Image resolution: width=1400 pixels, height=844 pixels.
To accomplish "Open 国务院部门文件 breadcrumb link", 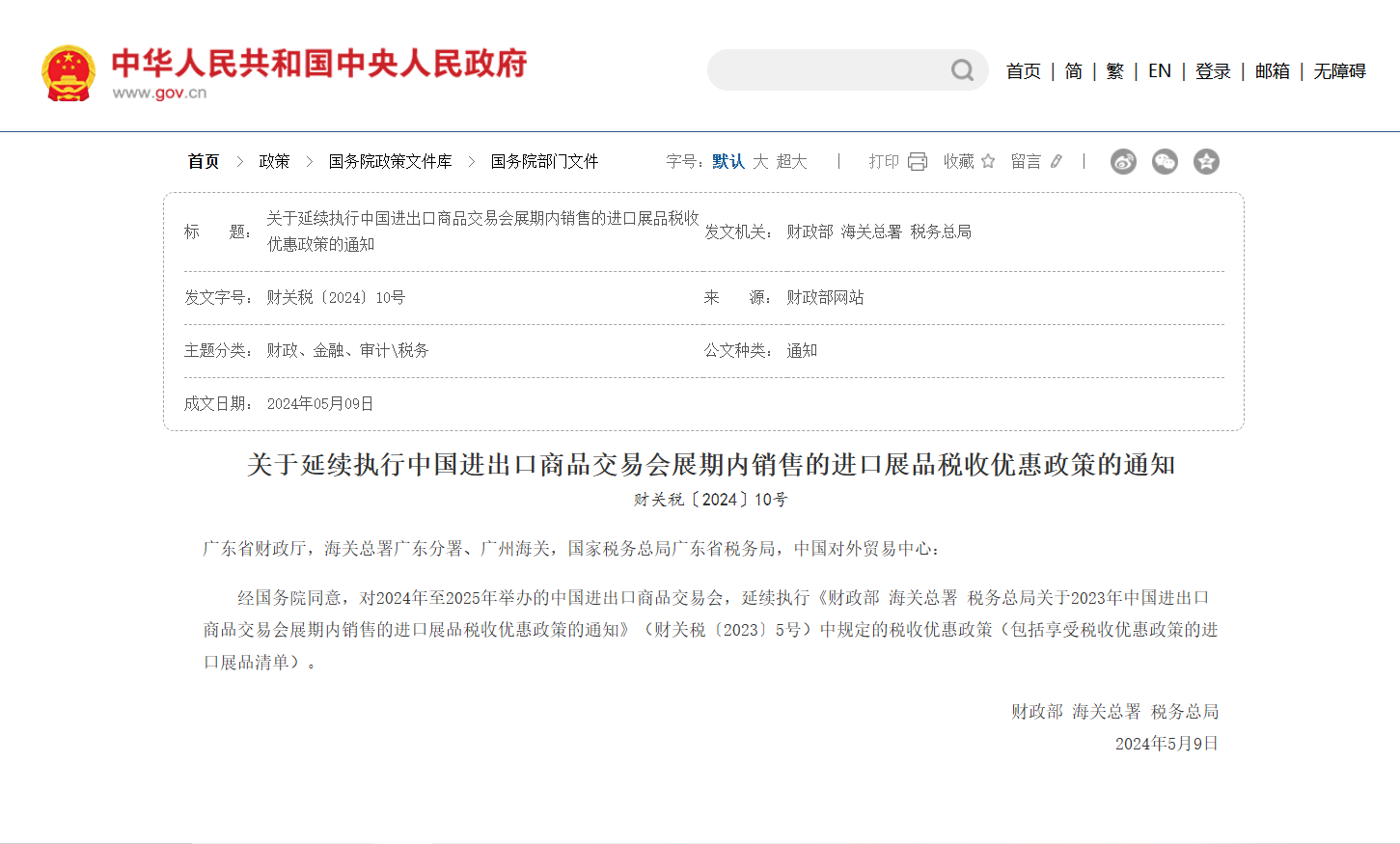I will click(x=544, y=161).
